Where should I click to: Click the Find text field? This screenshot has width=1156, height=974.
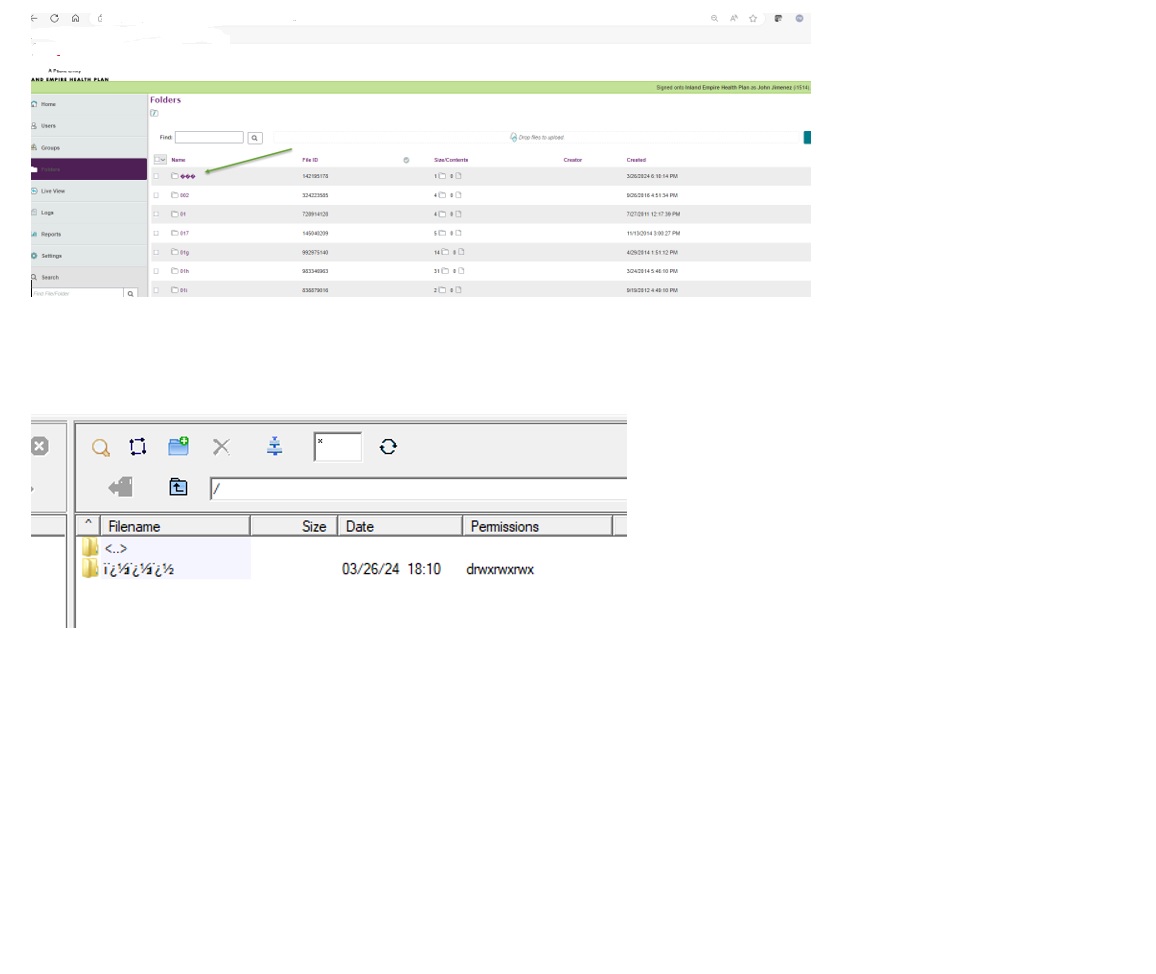(209, 137)
